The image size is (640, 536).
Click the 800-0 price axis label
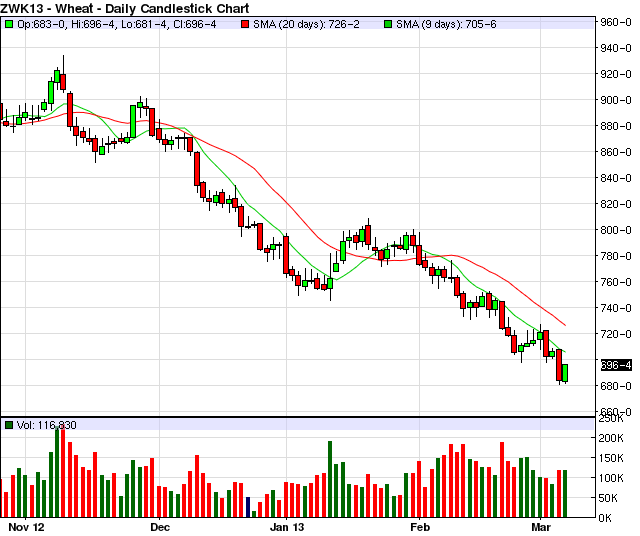click(x=616, y=230)
